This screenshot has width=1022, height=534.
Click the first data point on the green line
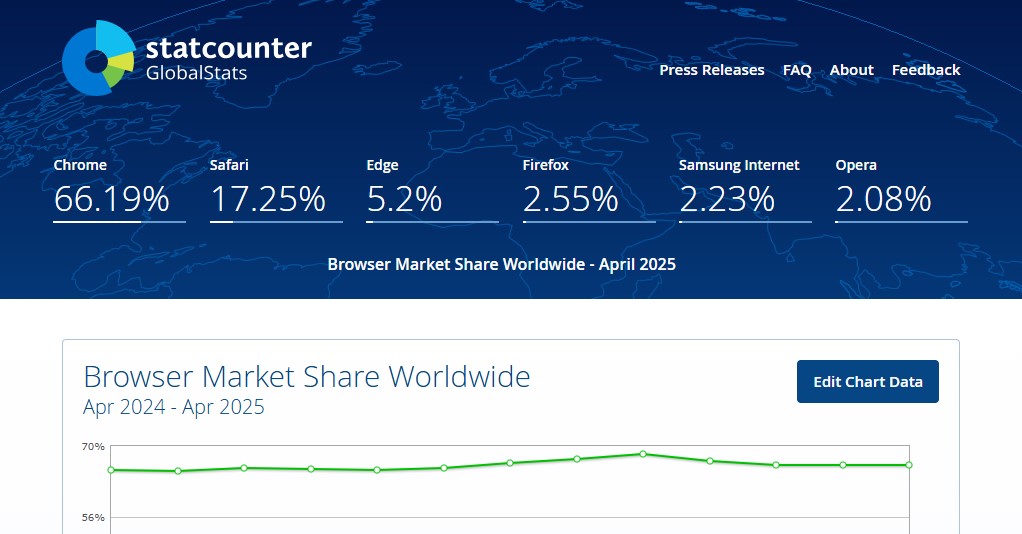(111, 470)
